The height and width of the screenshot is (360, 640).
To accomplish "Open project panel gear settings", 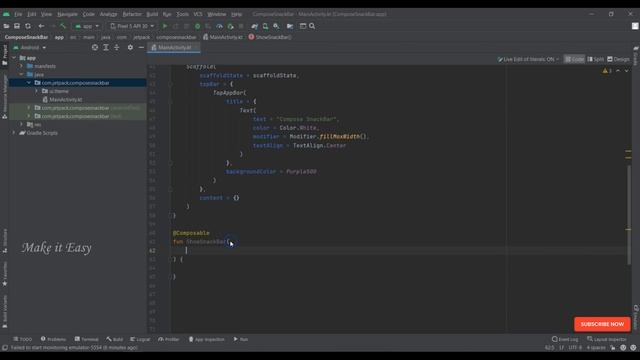I will click(130, 47).
